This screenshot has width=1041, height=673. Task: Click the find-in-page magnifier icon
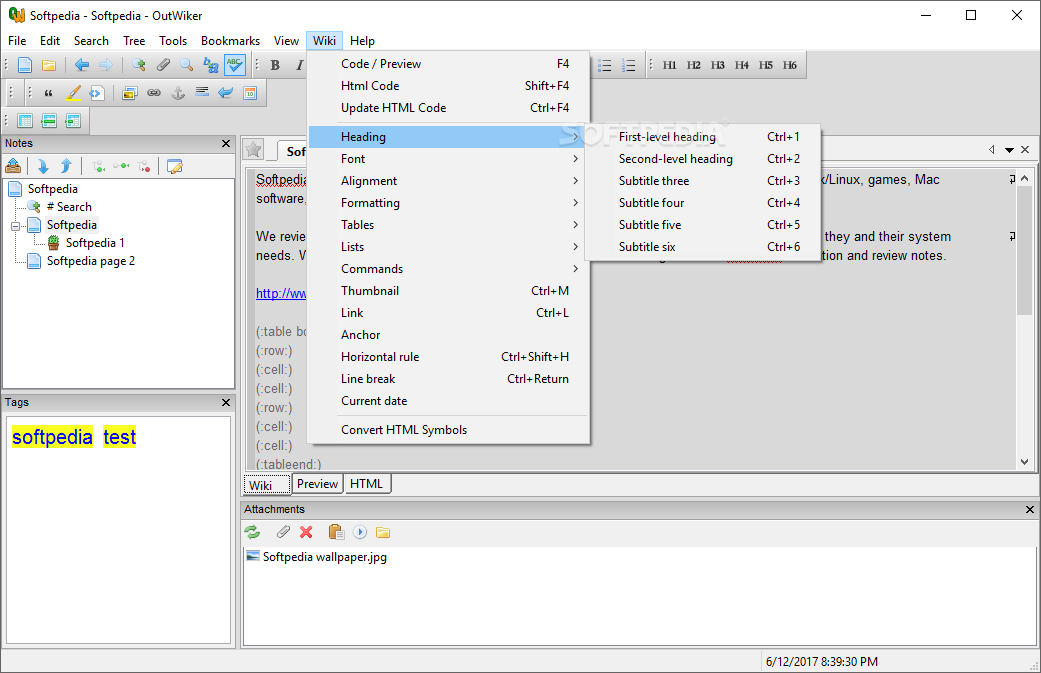187,65
